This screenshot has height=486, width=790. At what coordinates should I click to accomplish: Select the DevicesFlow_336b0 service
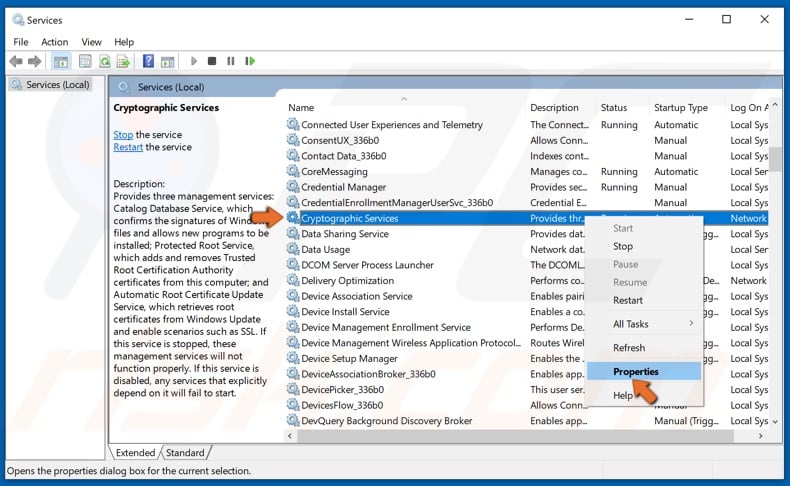[342, 405]
